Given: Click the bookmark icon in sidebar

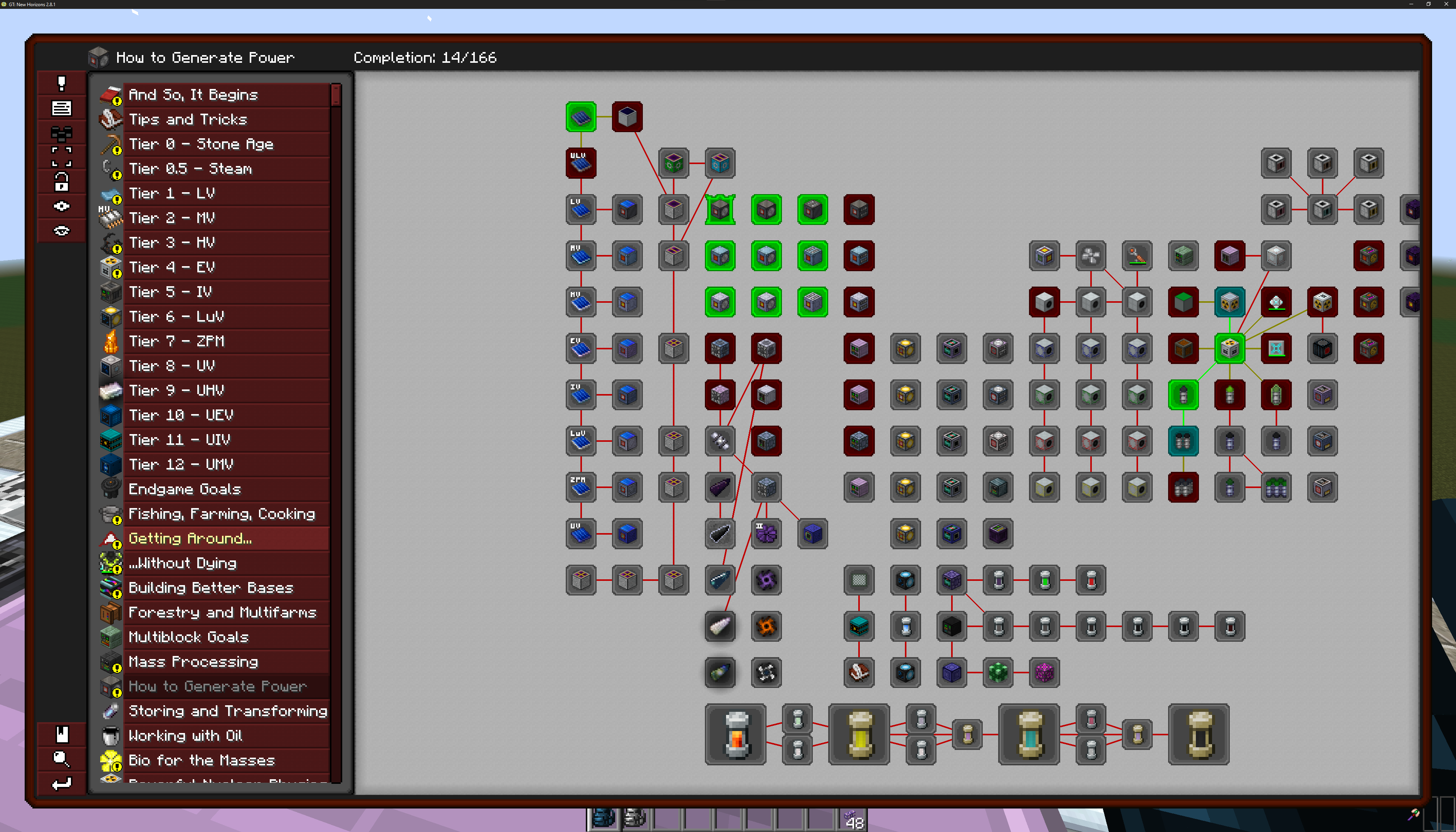Looking at the screenshot, I should click(x=62, y=734).
